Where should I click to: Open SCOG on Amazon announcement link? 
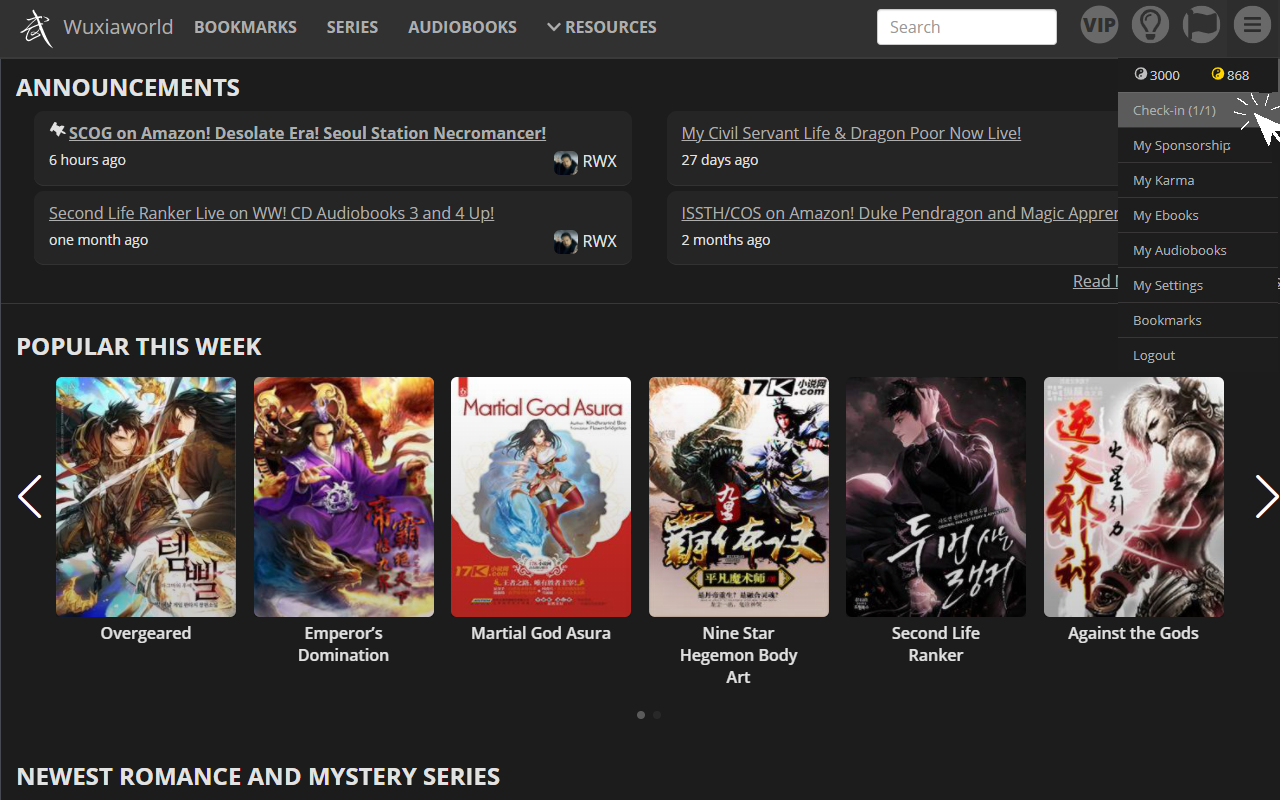click(x=307, y=133)
